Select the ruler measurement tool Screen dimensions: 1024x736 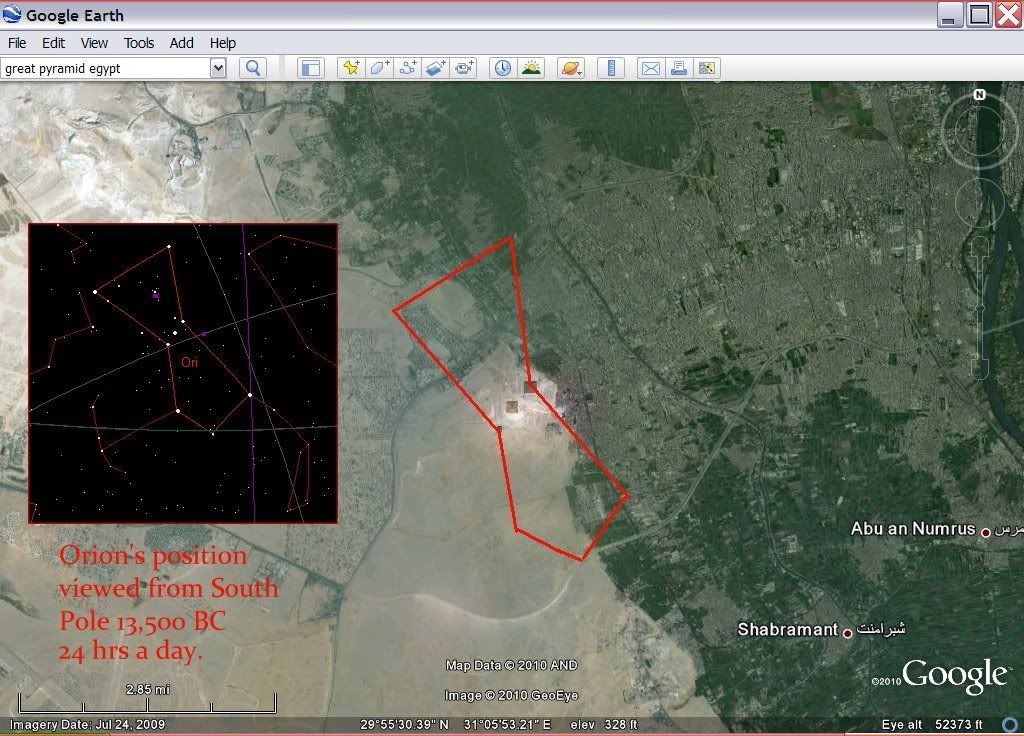tap(611, 68)
